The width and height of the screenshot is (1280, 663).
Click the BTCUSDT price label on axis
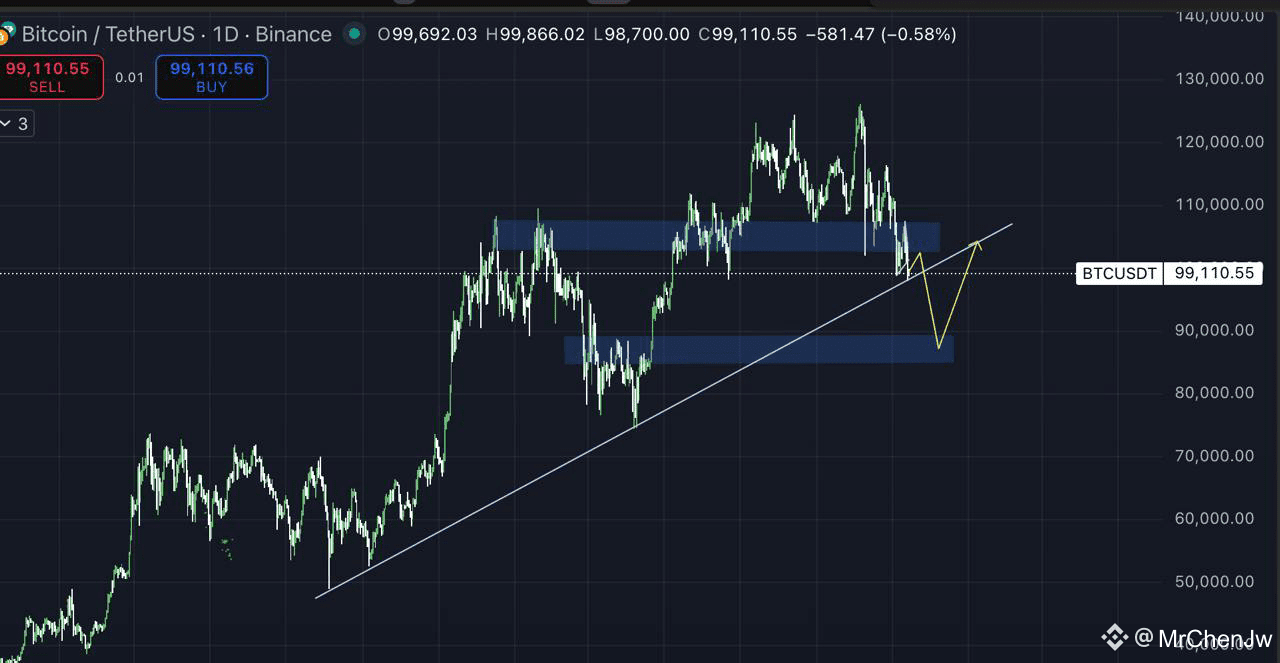point(1119,273)
